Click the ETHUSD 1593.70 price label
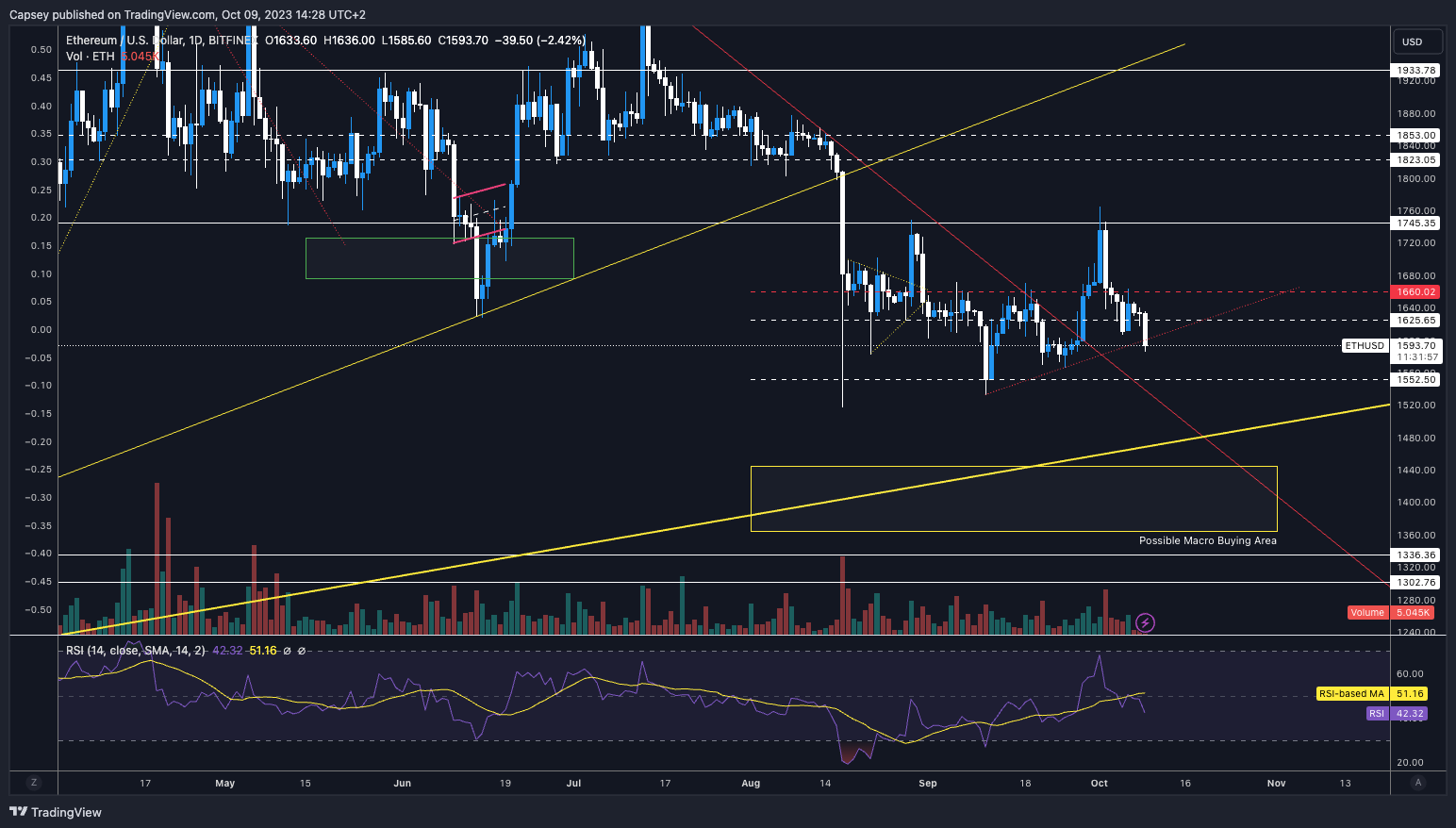This screenshot has width=1456, height=828. click(1388, 346)
